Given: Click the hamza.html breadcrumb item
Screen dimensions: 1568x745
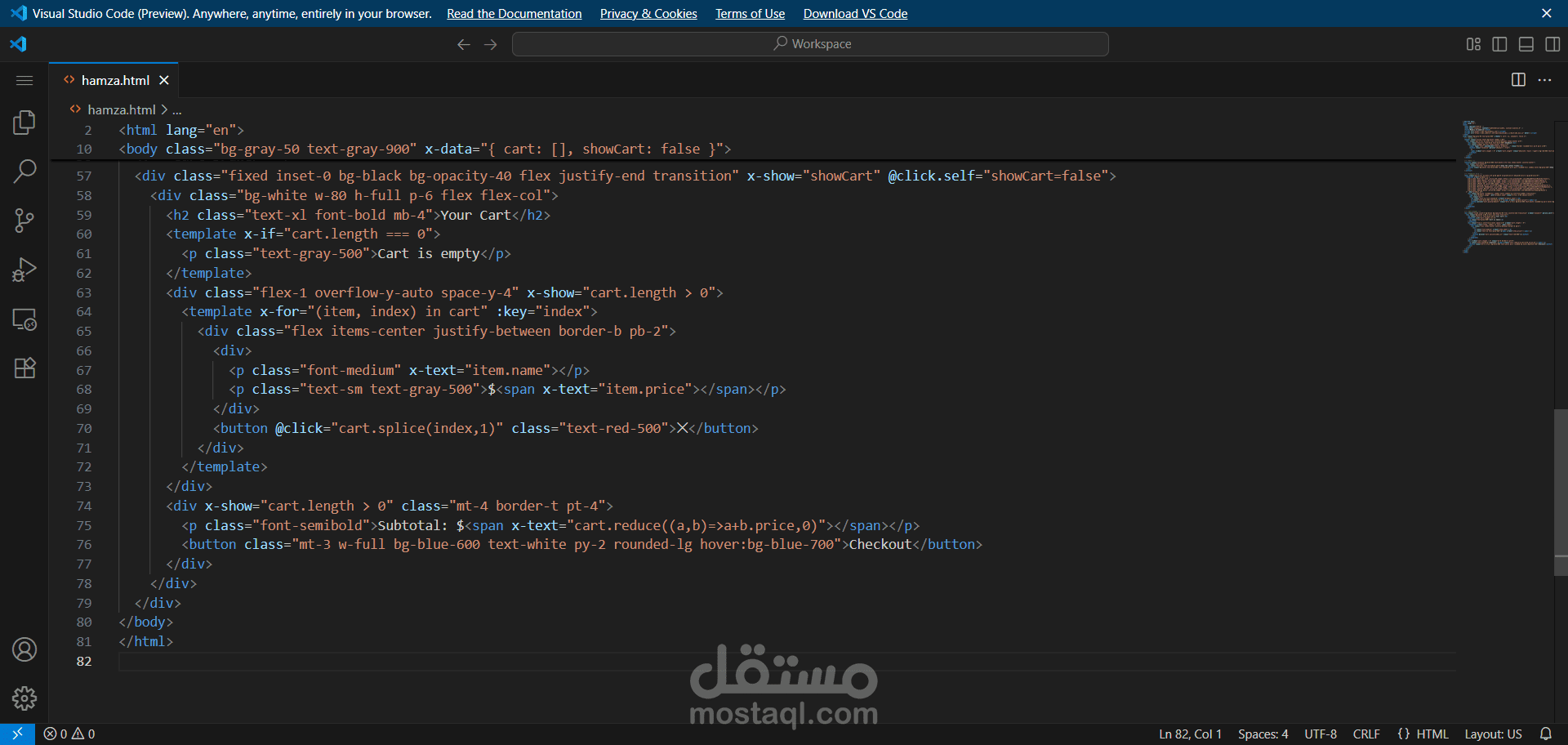Looking at the screenshot, I should (x=121, y=109).
